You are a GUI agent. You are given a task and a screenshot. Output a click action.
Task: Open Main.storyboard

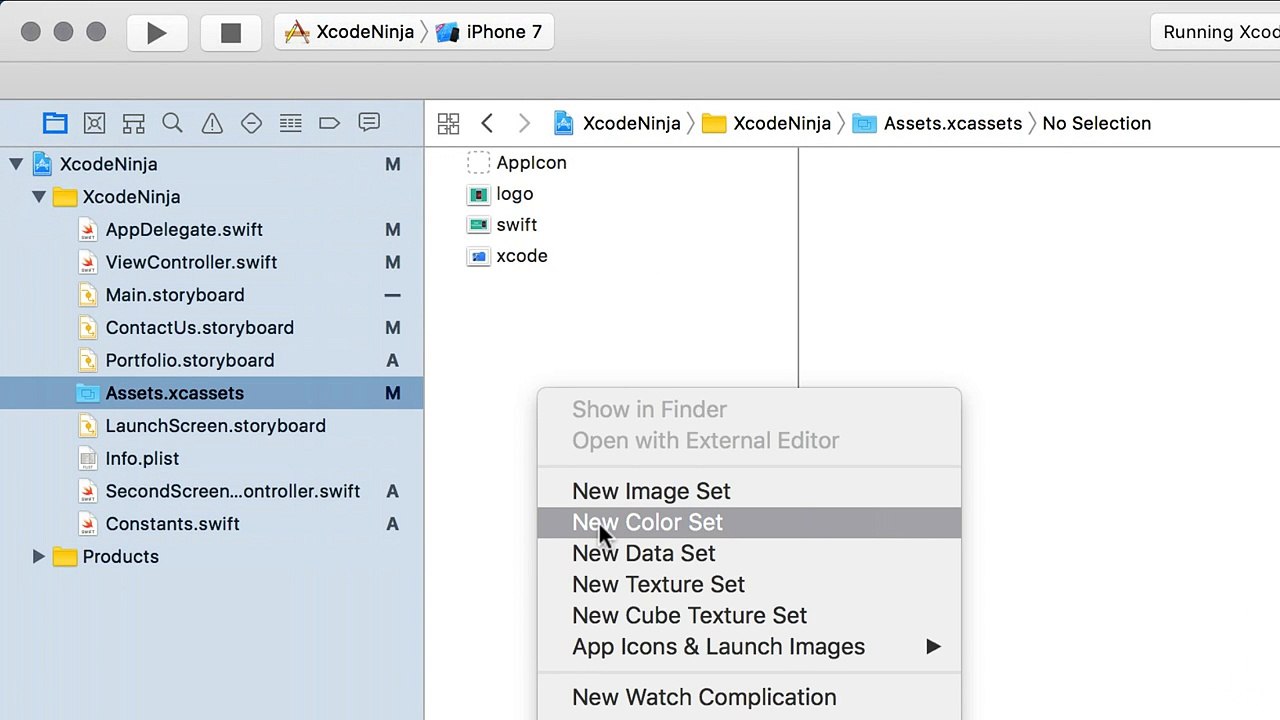pos(212,295)
